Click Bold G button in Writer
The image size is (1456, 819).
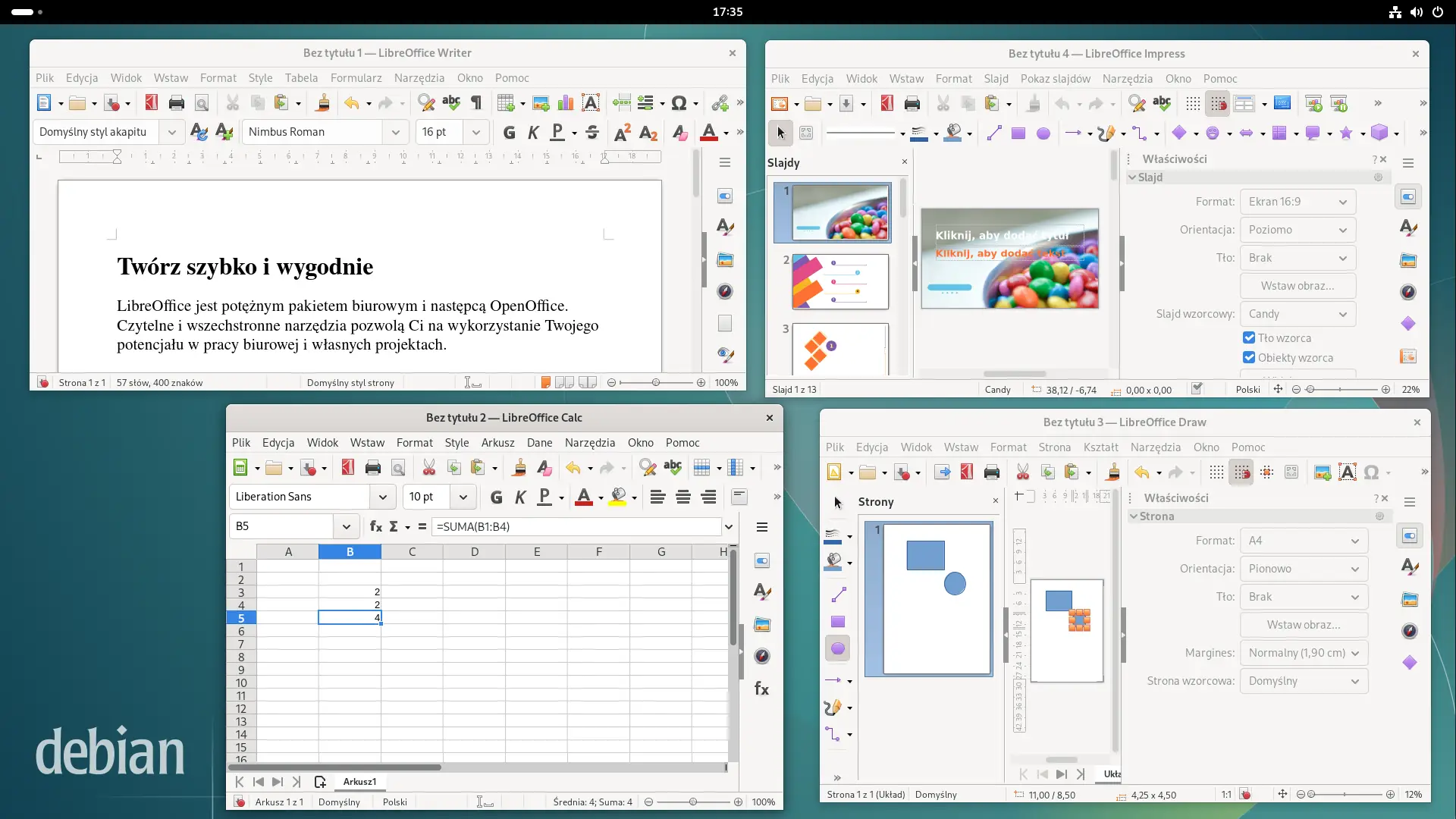(510, 133)
